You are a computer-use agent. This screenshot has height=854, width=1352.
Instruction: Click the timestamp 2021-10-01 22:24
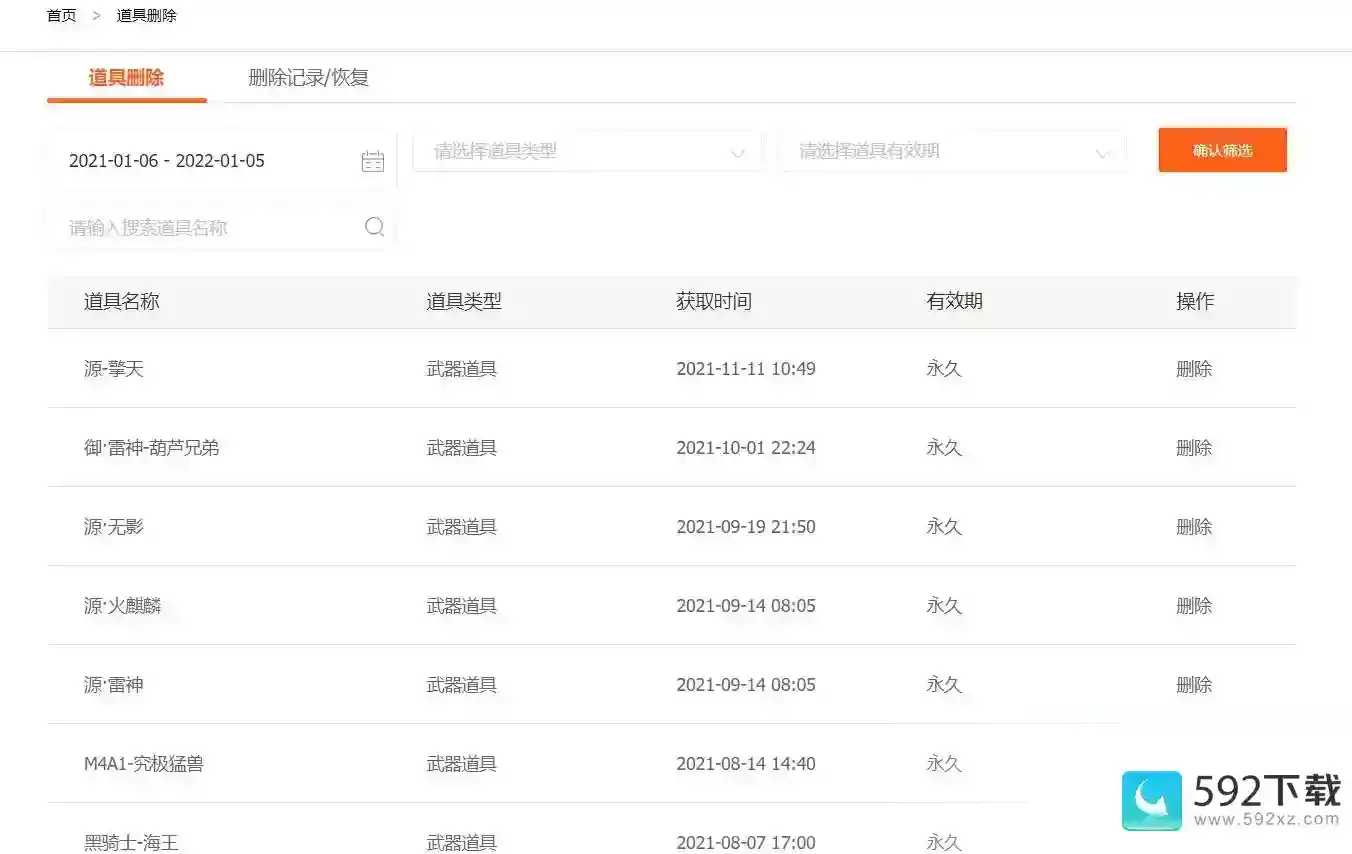[746, 448]
